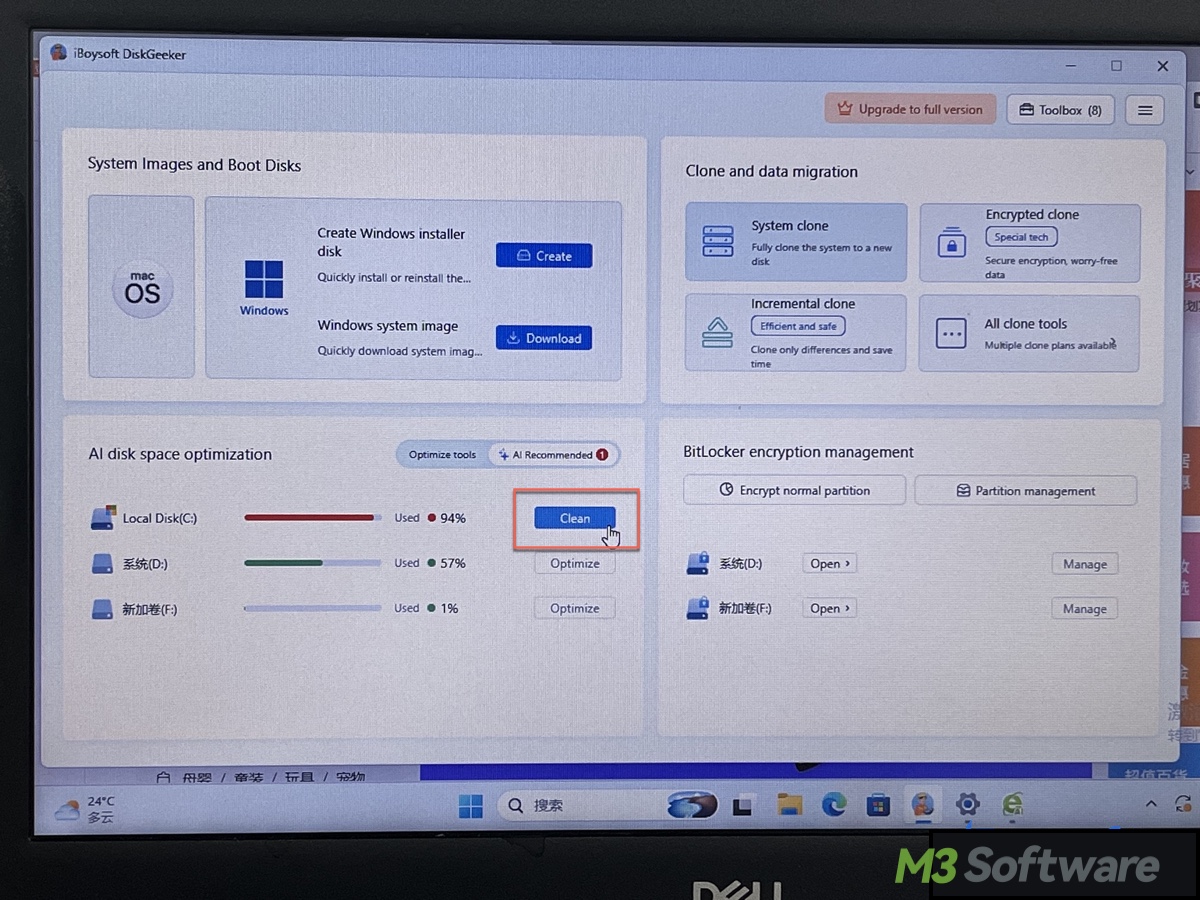Click the locked 新加卷(F:) drive icon

click(698, 608)
